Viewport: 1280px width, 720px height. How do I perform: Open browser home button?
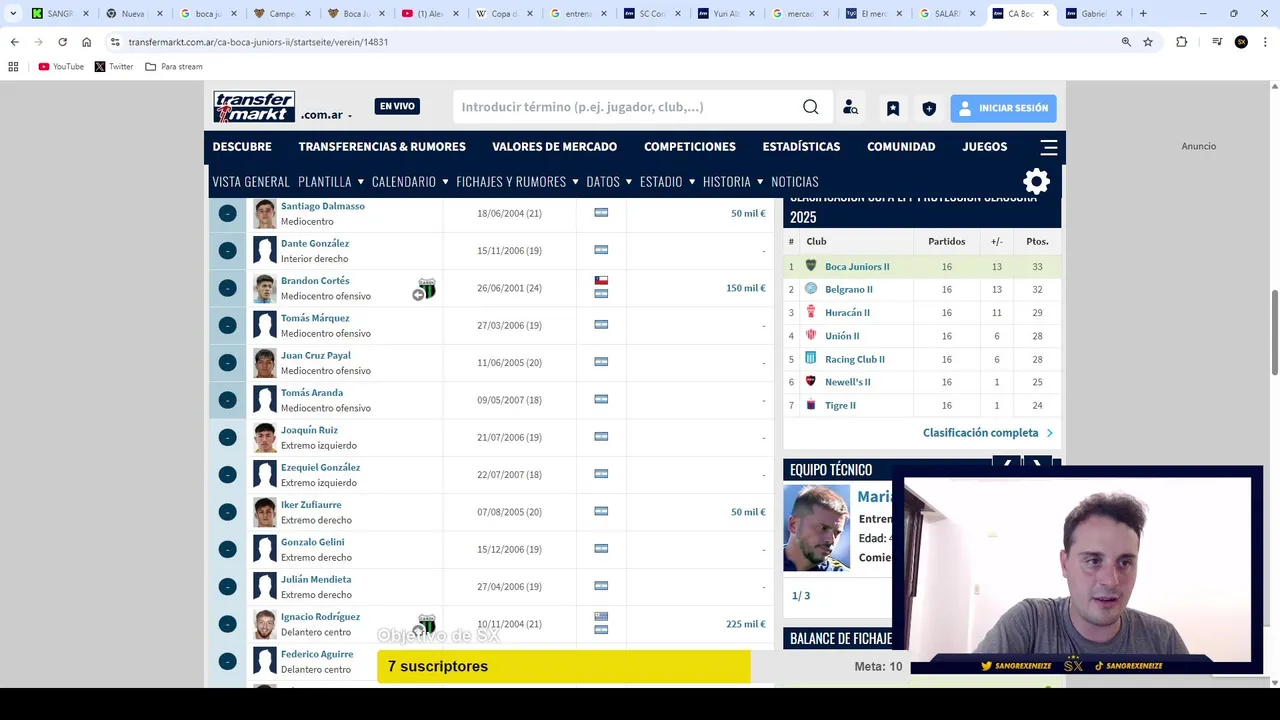click(x=87, y=42)
